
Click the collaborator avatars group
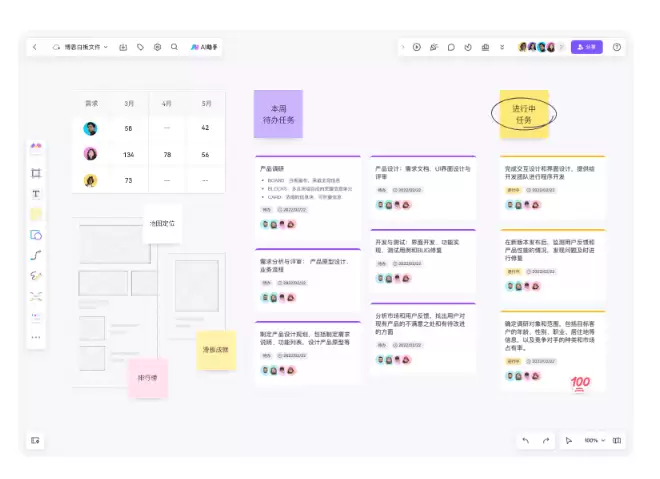pyautogui.click(x=540, y=47)
